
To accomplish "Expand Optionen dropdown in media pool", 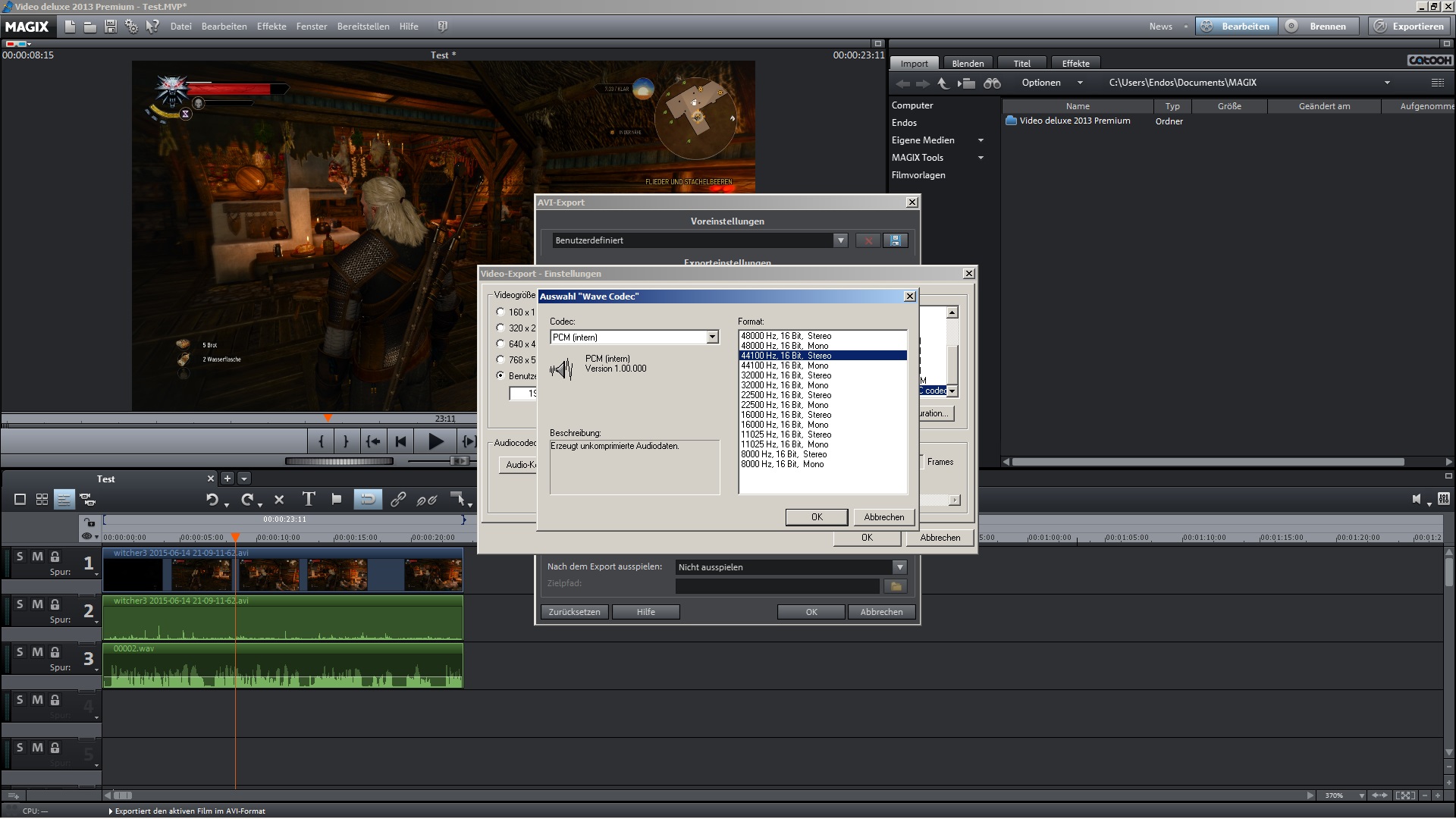I will 1080,83.
